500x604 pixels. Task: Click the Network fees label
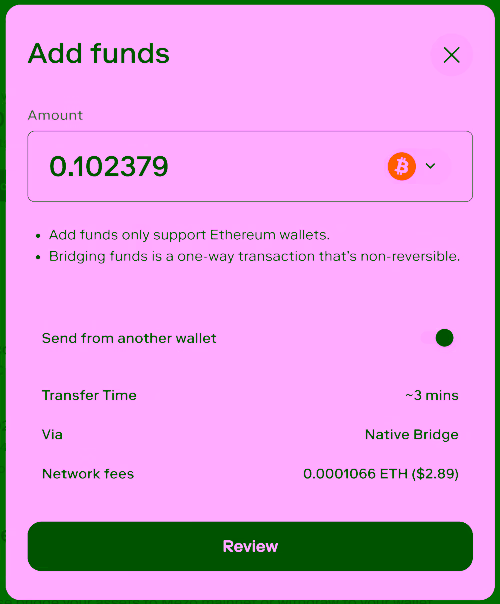coord(88,473)
